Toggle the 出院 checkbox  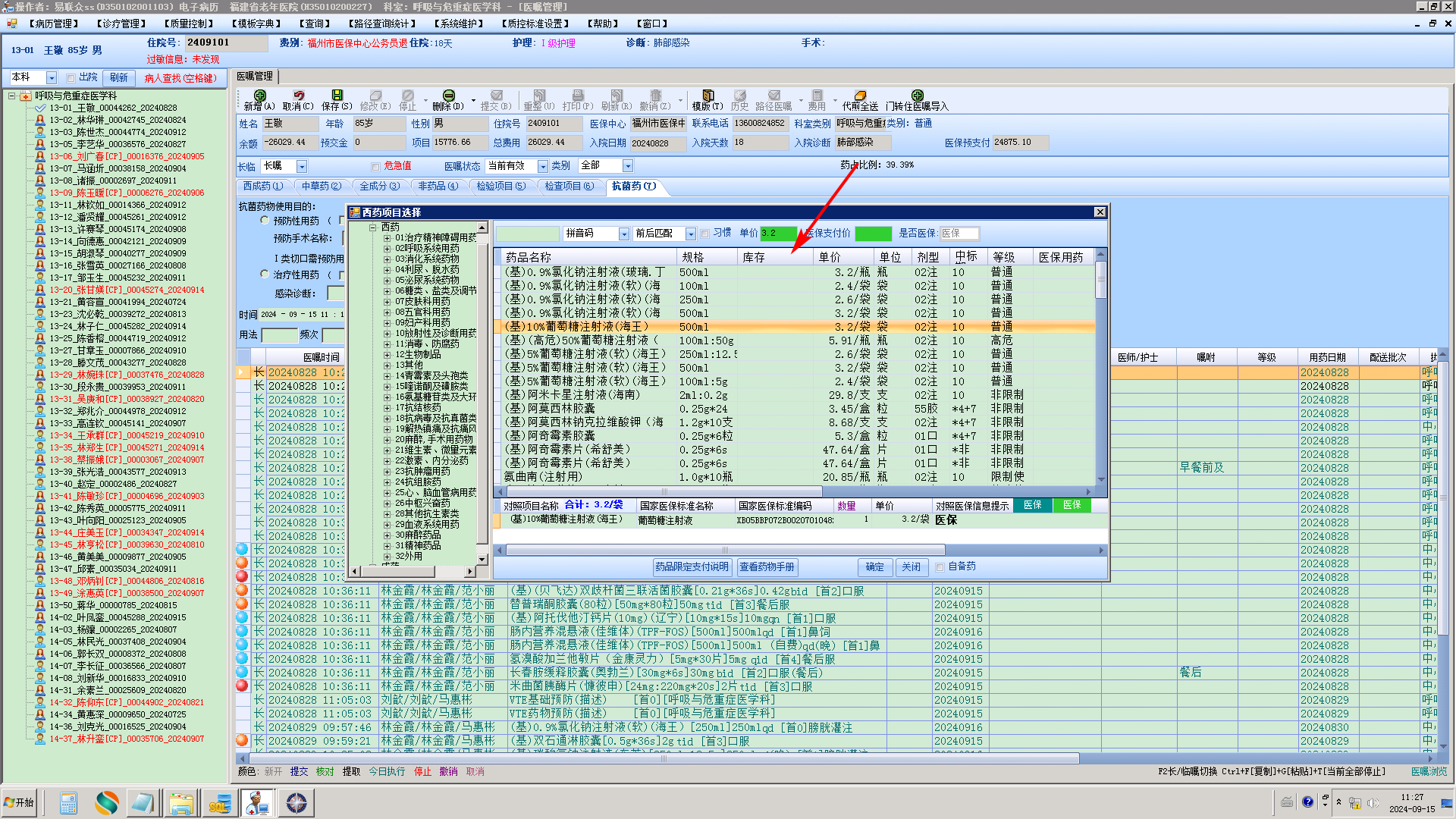tap(71, 78)
